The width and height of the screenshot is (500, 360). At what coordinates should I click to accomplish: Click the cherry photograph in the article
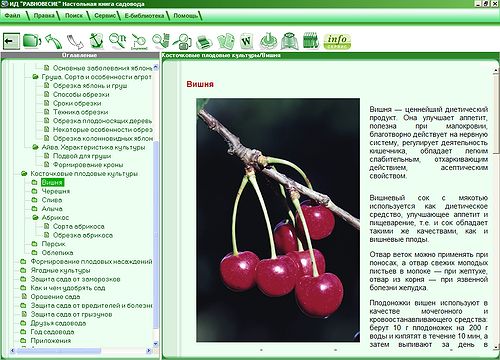[278, 220]
